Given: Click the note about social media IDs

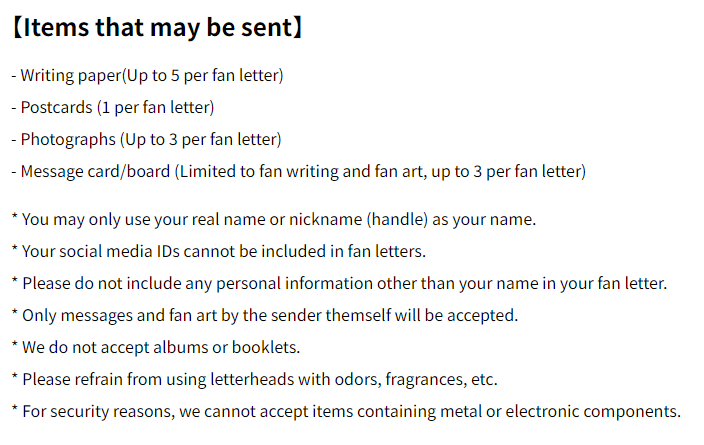Looking at the screenshot, I should click(219, 251).
